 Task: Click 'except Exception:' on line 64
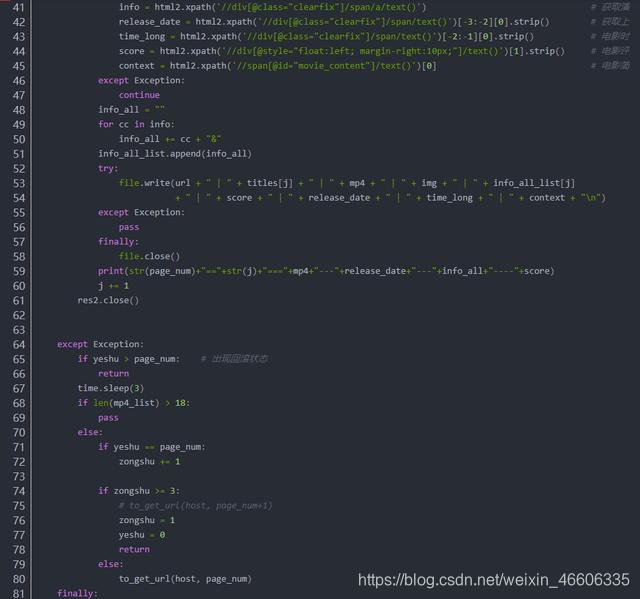point(100,344)
